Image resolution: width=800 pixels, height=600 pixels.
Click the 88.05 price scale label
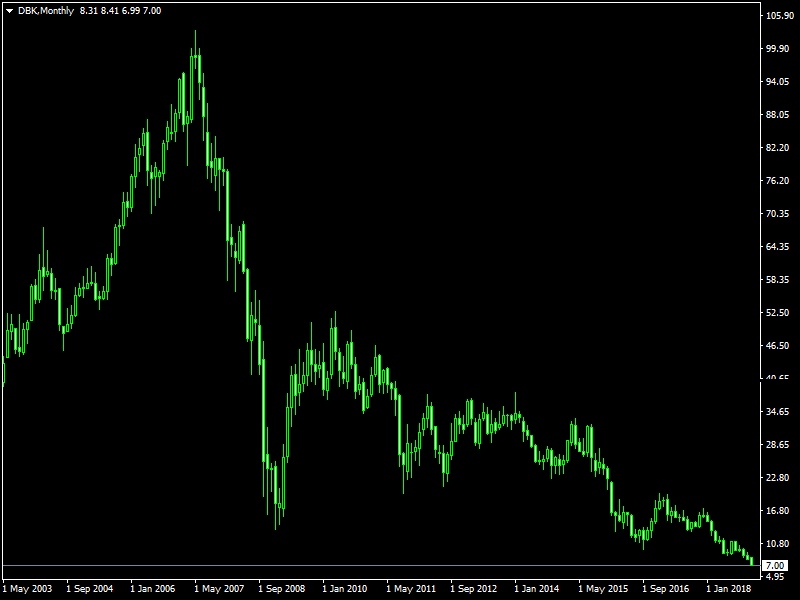coord(777,115)
